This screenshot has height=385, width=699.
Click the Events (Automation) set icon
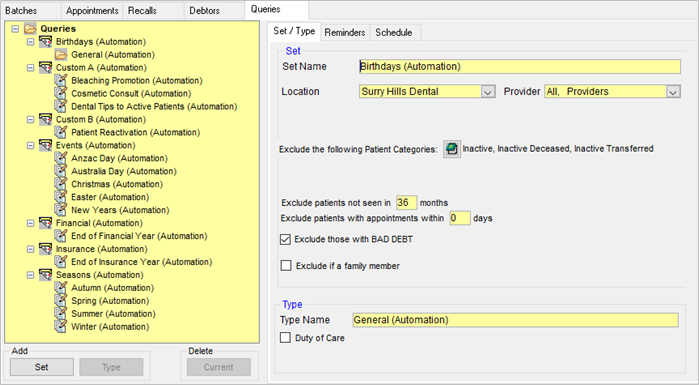45,145
